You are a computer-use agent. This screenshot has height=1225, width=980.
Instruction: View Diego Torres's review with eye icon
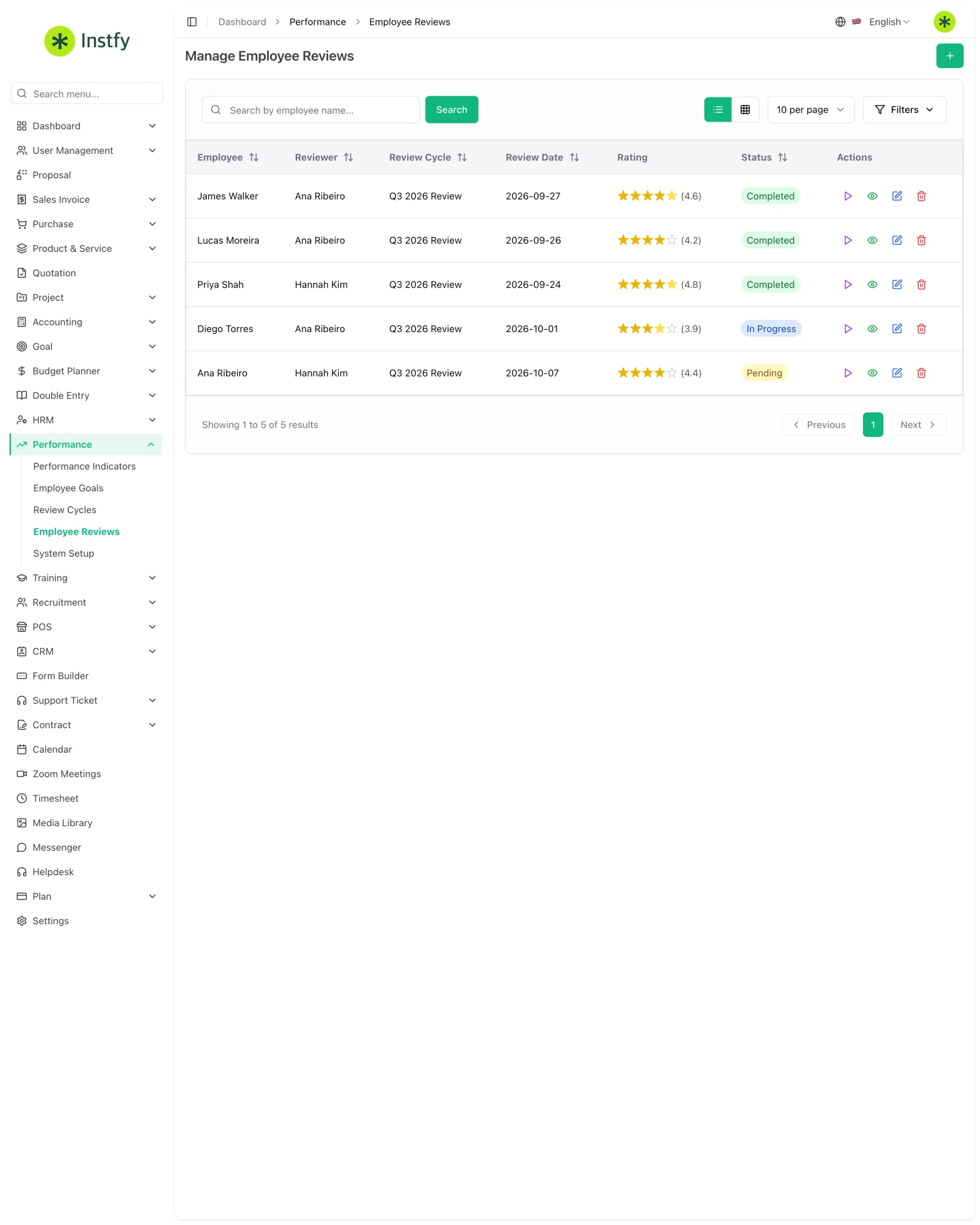(x=872, y=329)
